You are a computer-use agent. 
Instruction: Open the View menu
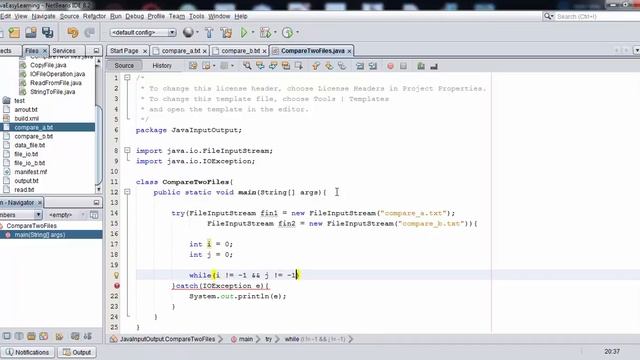point(20,16)
